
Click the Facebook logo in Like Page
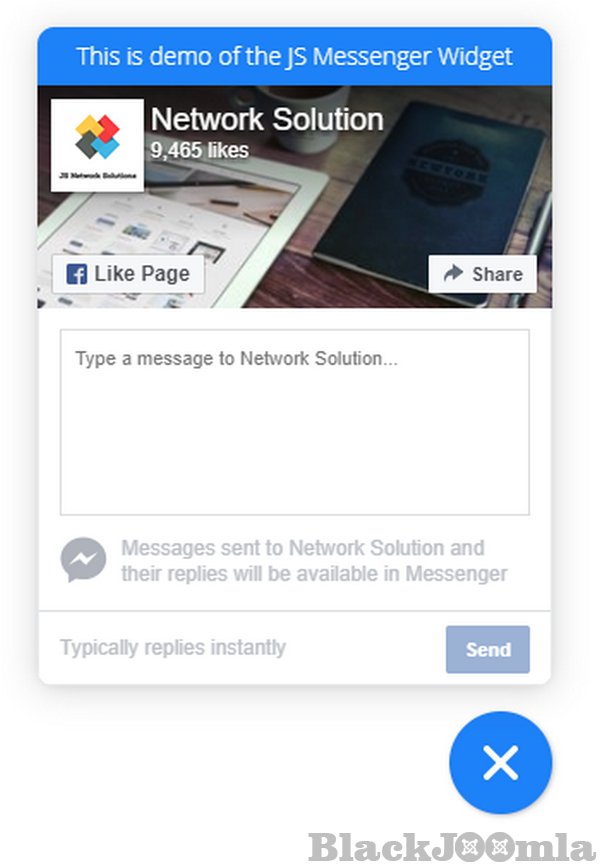coord(76,274)
